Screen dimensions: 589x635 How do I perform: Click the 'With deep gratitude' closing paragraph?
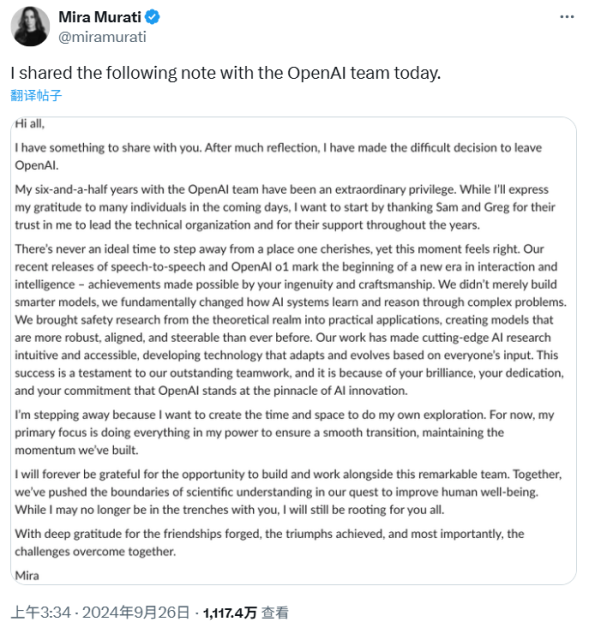(x=269, y=543)
